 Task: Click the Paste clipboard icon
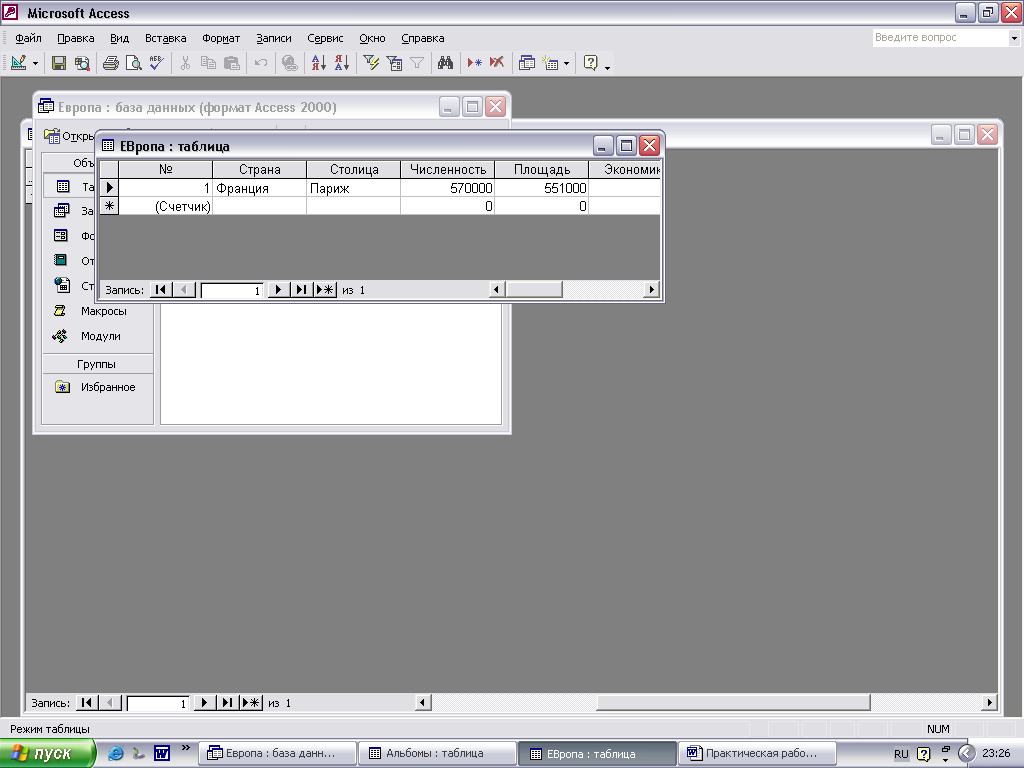point(231,63)
